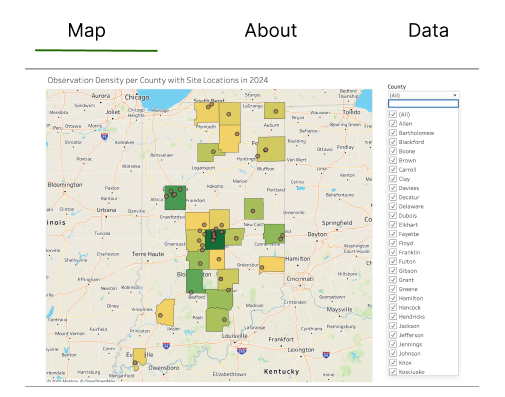Click the site dot in county above New Castle
Viewport: 505px width, 397px height.
pos(253,211)
